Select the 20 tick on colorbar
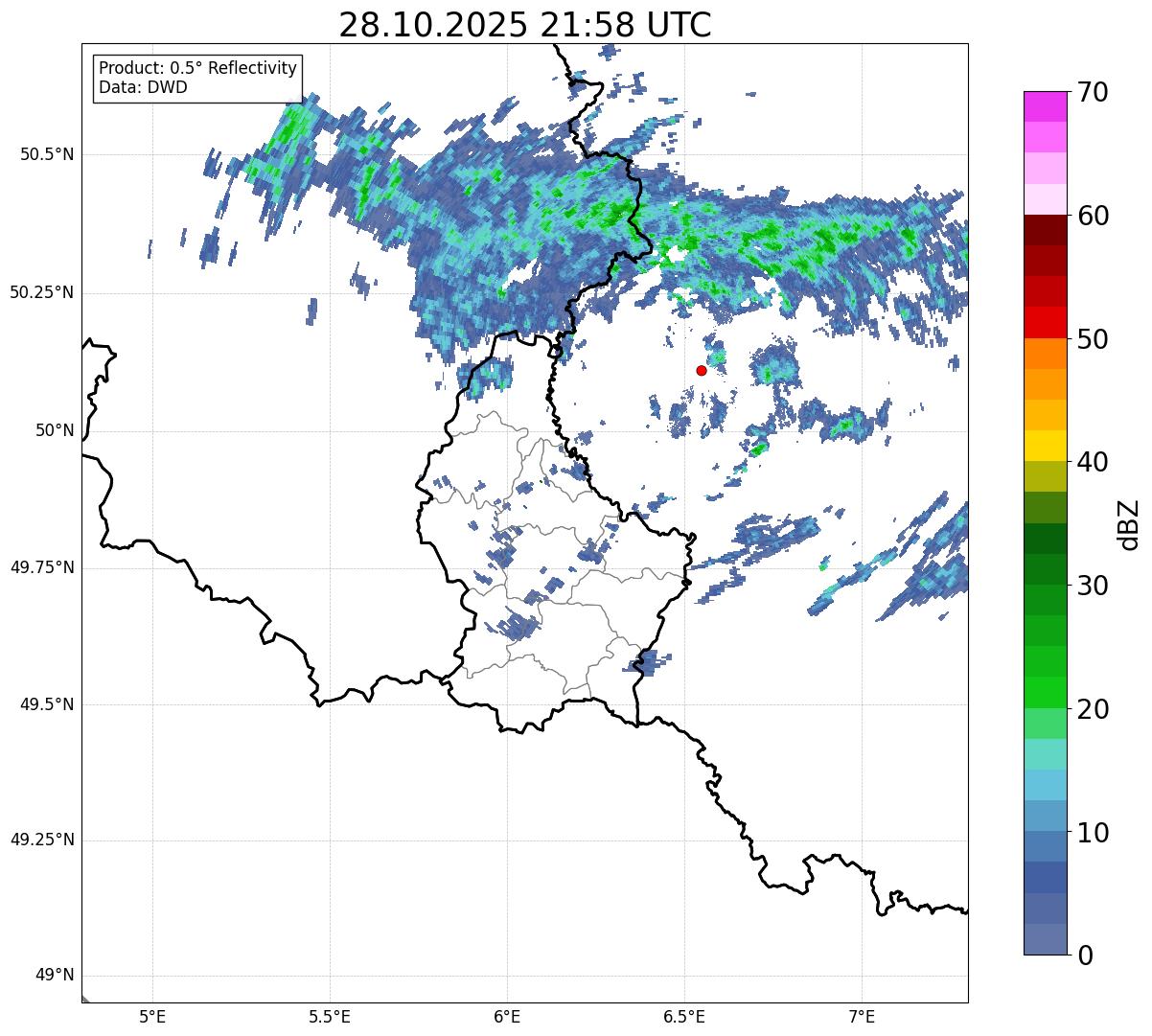Viewport: 1152px width, 1036px height. [x=1092, y=709]
